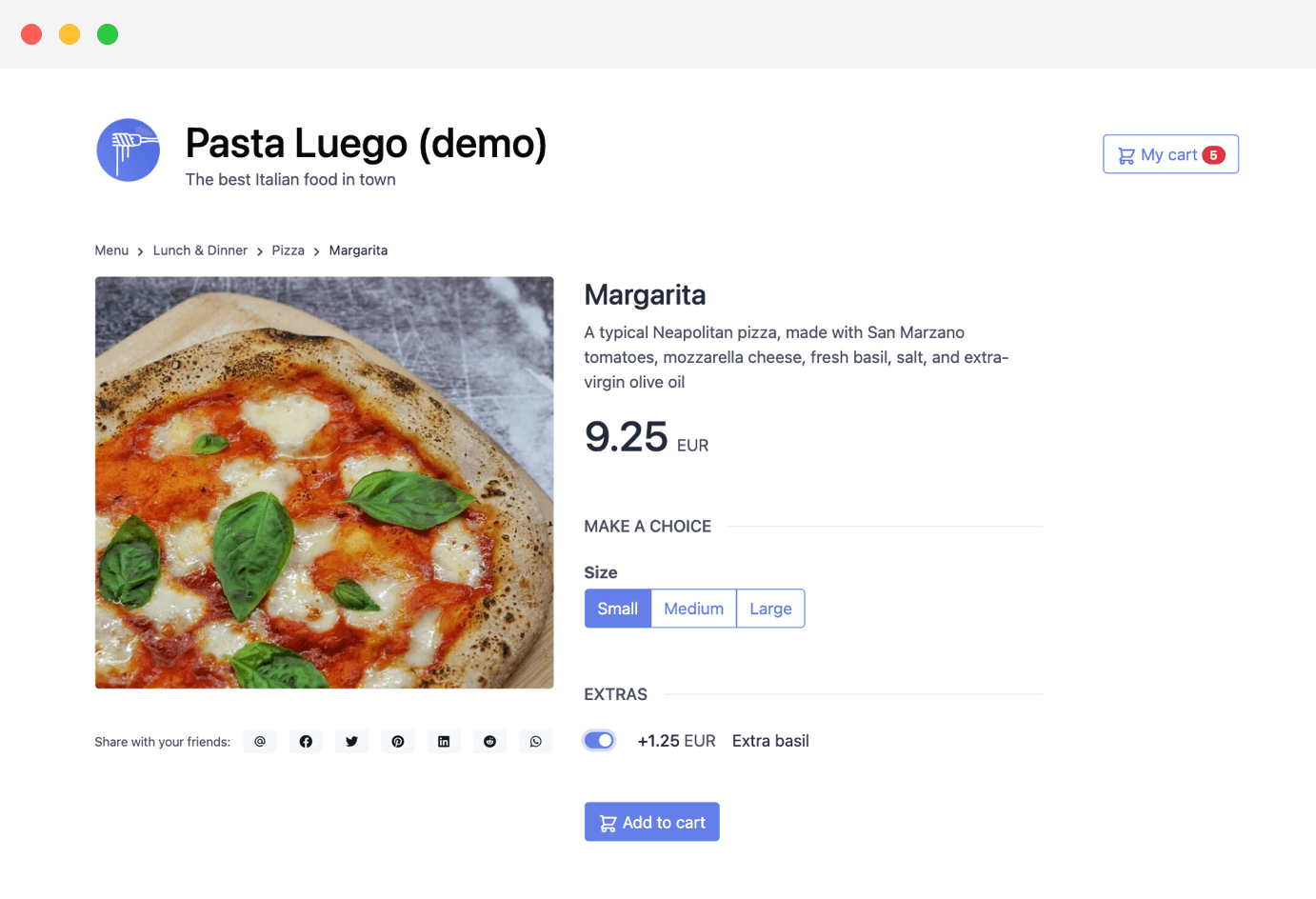Open Lunch & Dinner breadcrumb
Image resolution: width=1316 pixels, height=899 pixels.
tap(200, 250)
